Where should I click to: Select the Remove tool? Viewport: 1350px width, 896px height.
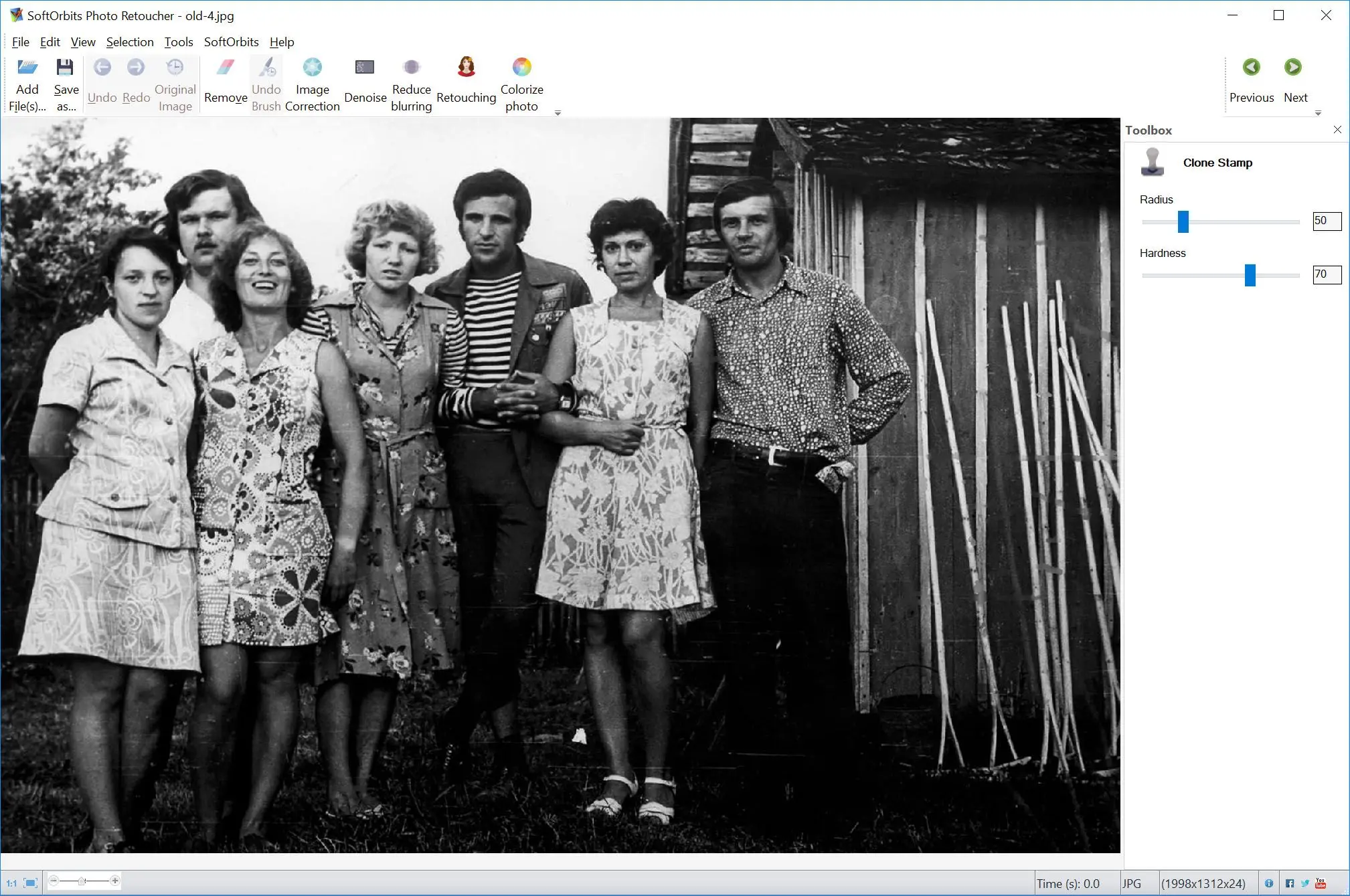(224, 84)
